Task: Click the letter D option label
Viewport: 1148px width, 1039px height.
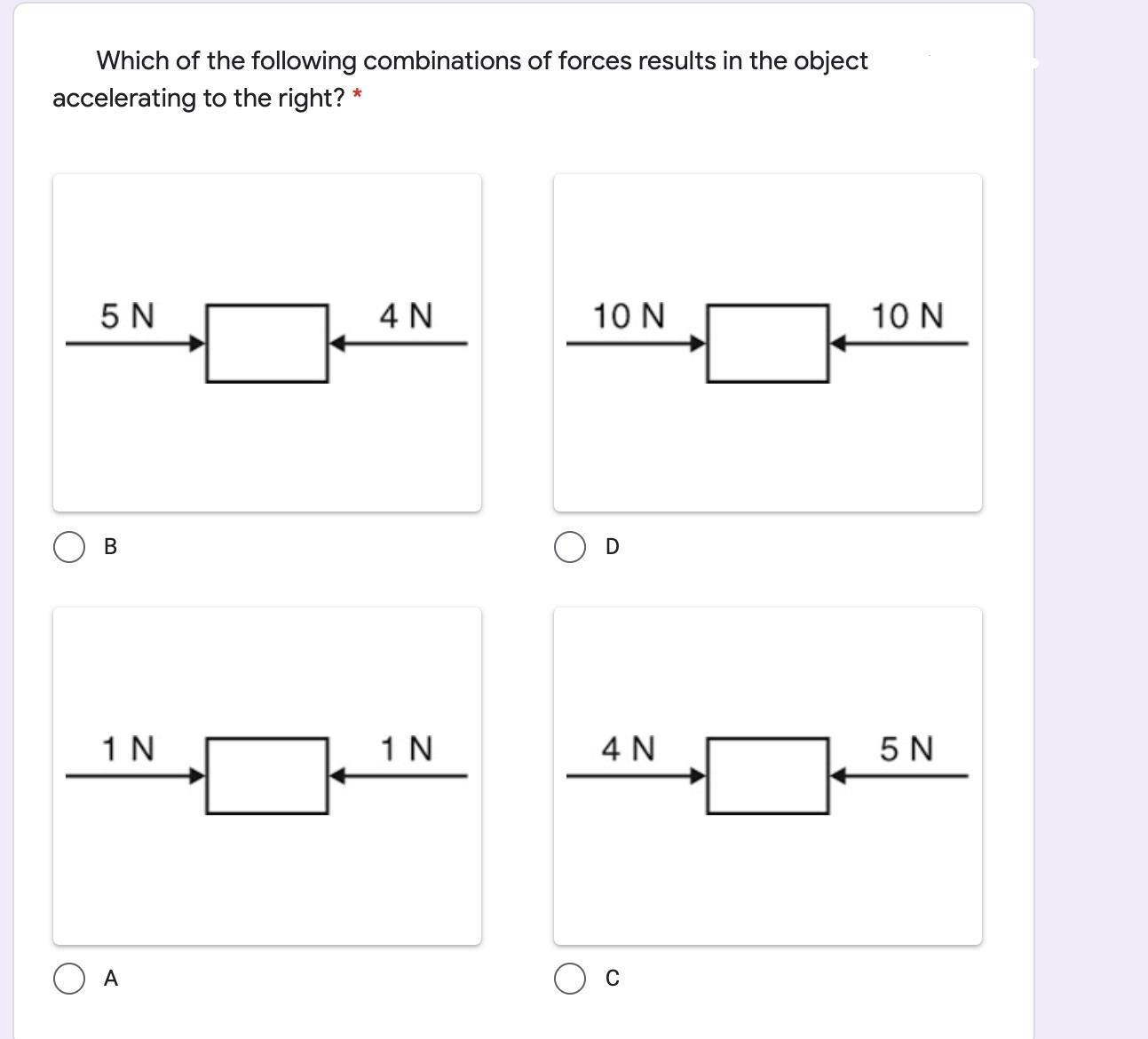Action: point(613,547)
